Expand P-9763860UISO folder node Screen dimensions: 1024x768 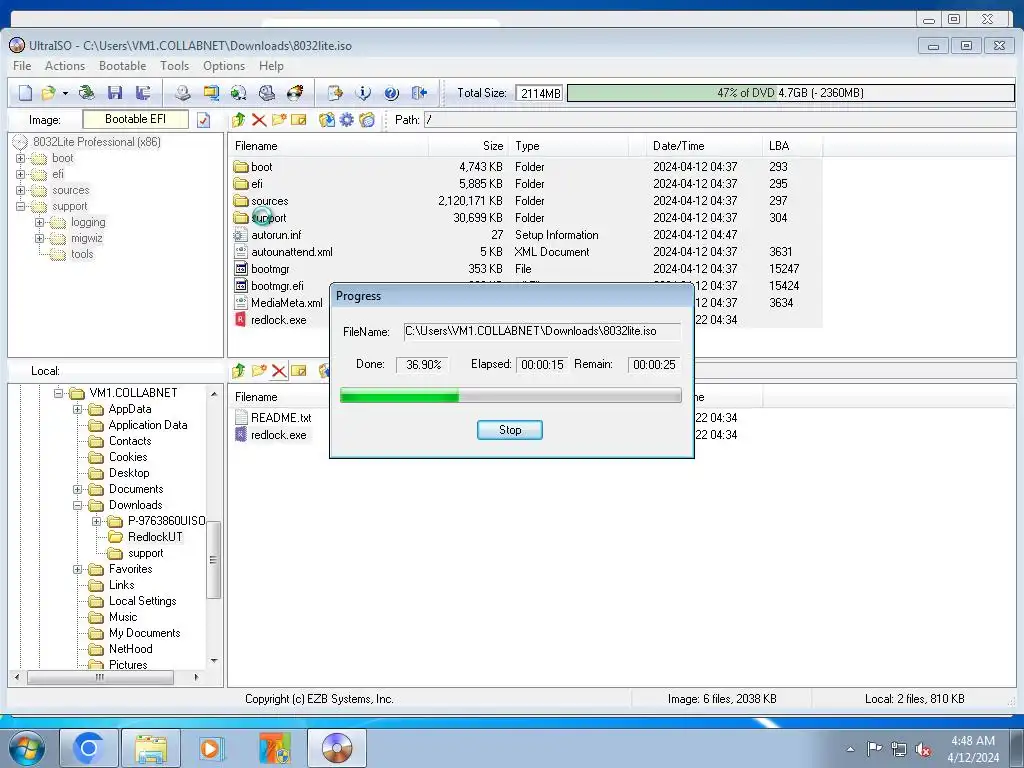click(97, 521)
